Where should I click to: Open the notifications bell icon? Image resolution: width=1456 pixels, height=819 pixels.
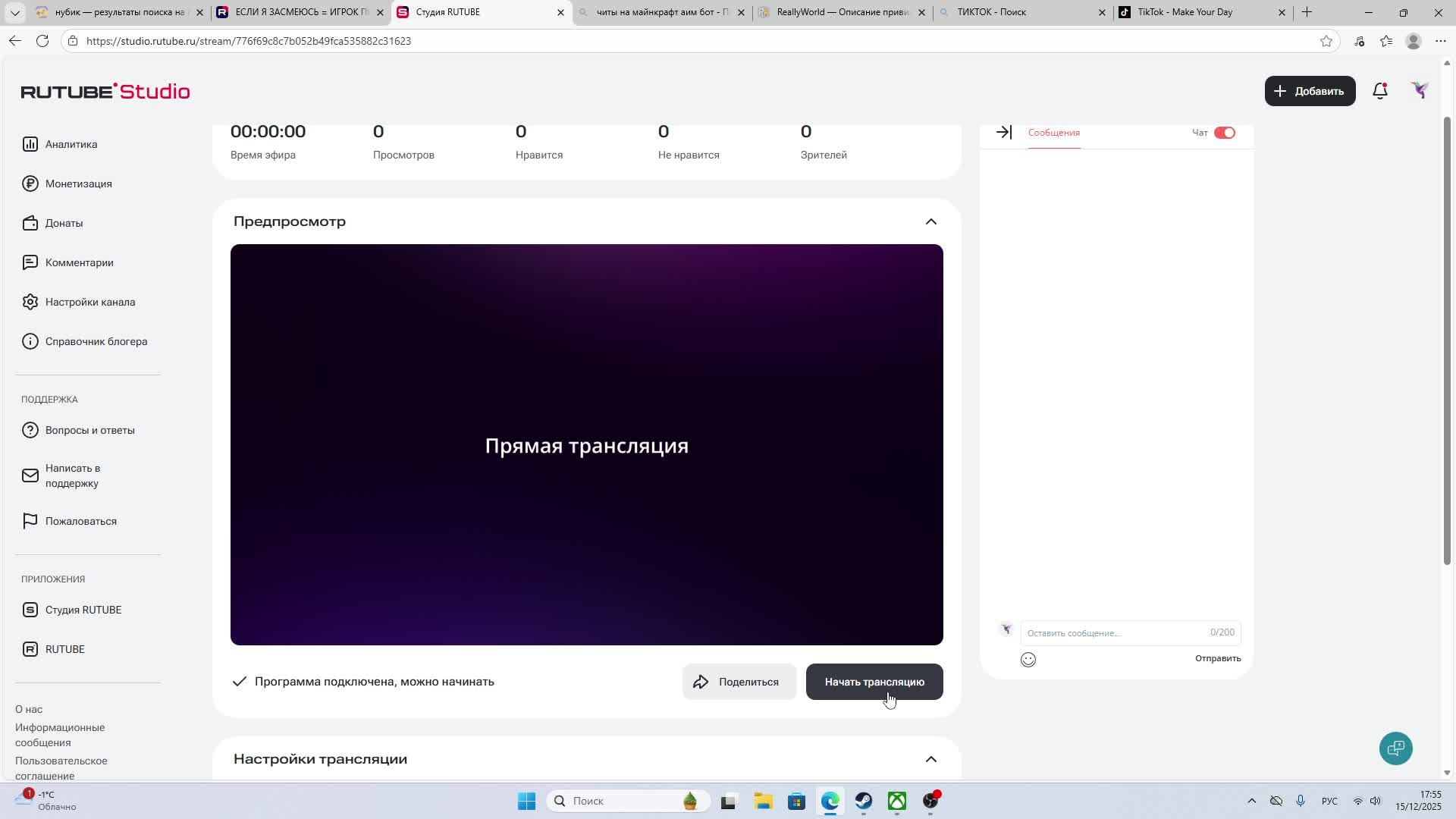tap(1380, 91)
